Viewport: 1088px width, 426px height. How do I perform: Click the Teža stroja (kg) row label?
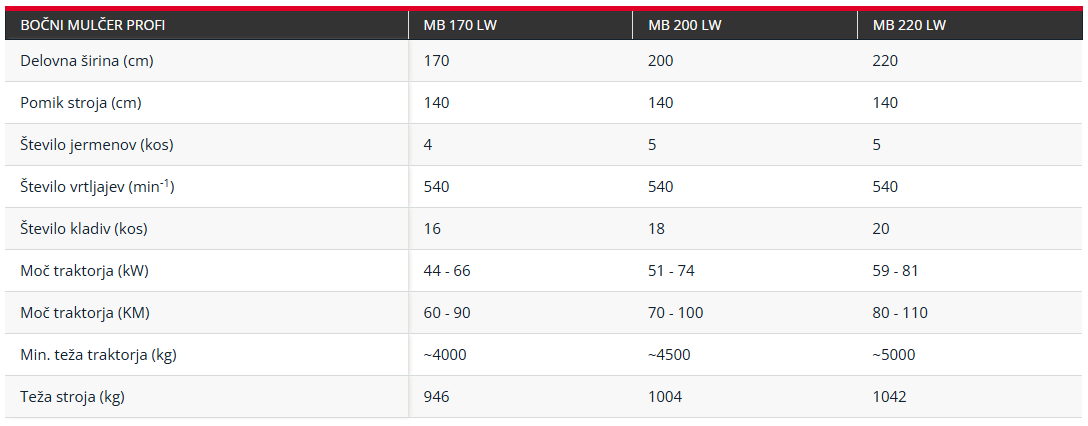click(x=72, y=397)
